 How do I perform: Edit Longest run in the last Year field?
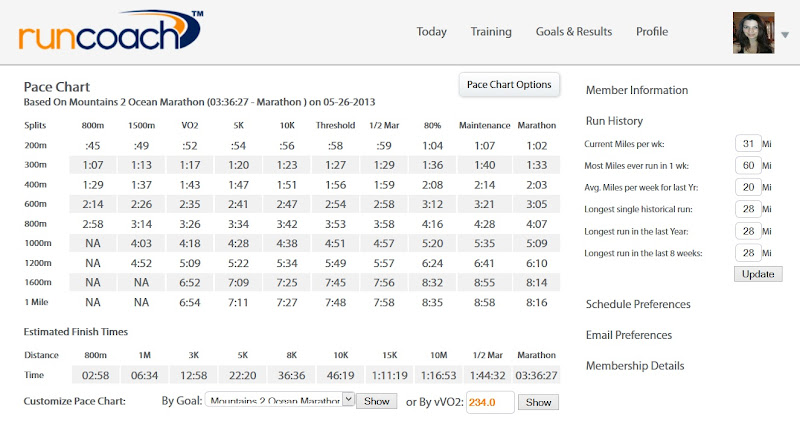point(748,231)
